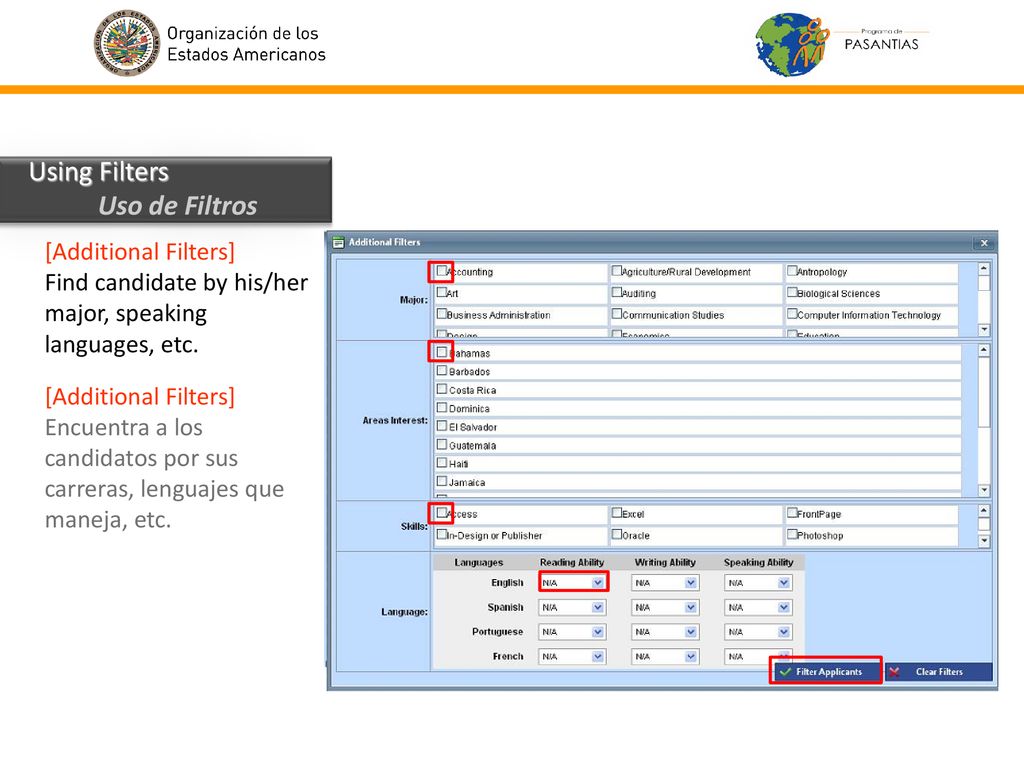Viewport: 1024px width, 768px height.
Task: Open the French Speaking Ability dropdown
Action: [758, 656]
